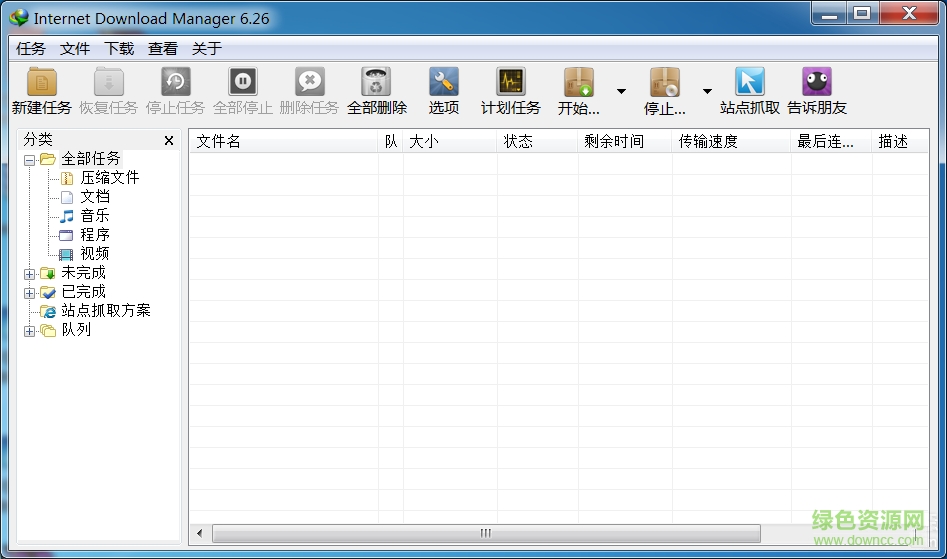Select 队列 folder in tree
Image resolution: width=947 pixels, height=559 pixels.
tap(76, 330)
